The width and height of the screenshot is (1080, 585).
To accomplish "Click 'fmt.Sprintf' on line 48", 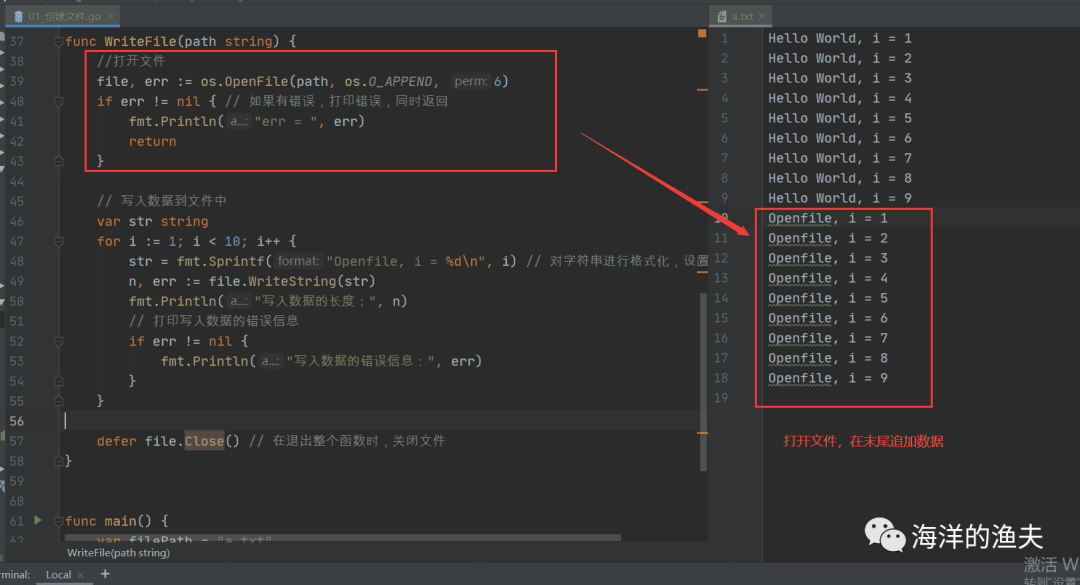I will coord(220,261).
